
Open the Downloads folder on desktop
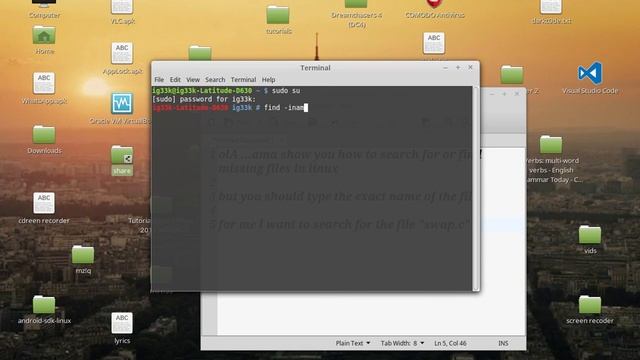44,135
